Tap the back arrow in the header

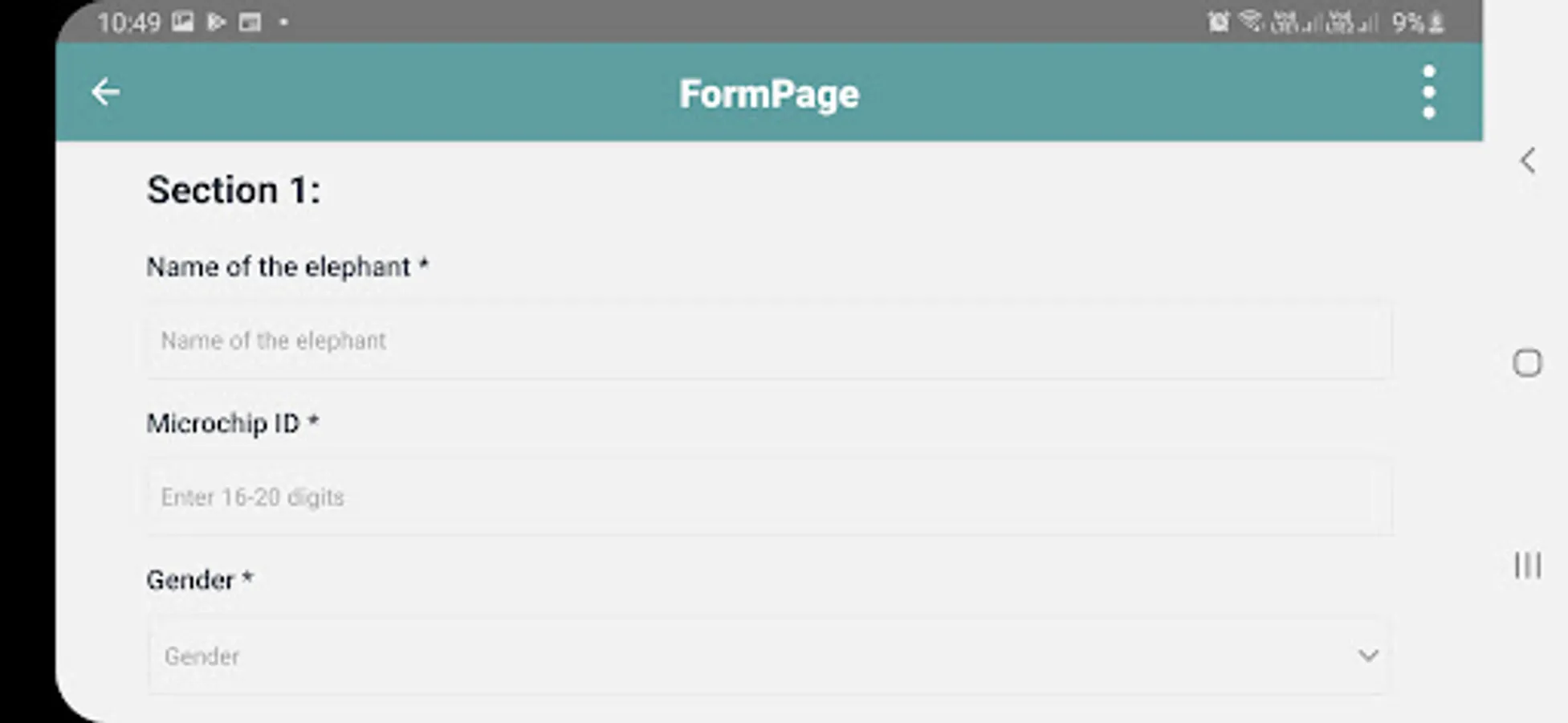coord(105,92)
